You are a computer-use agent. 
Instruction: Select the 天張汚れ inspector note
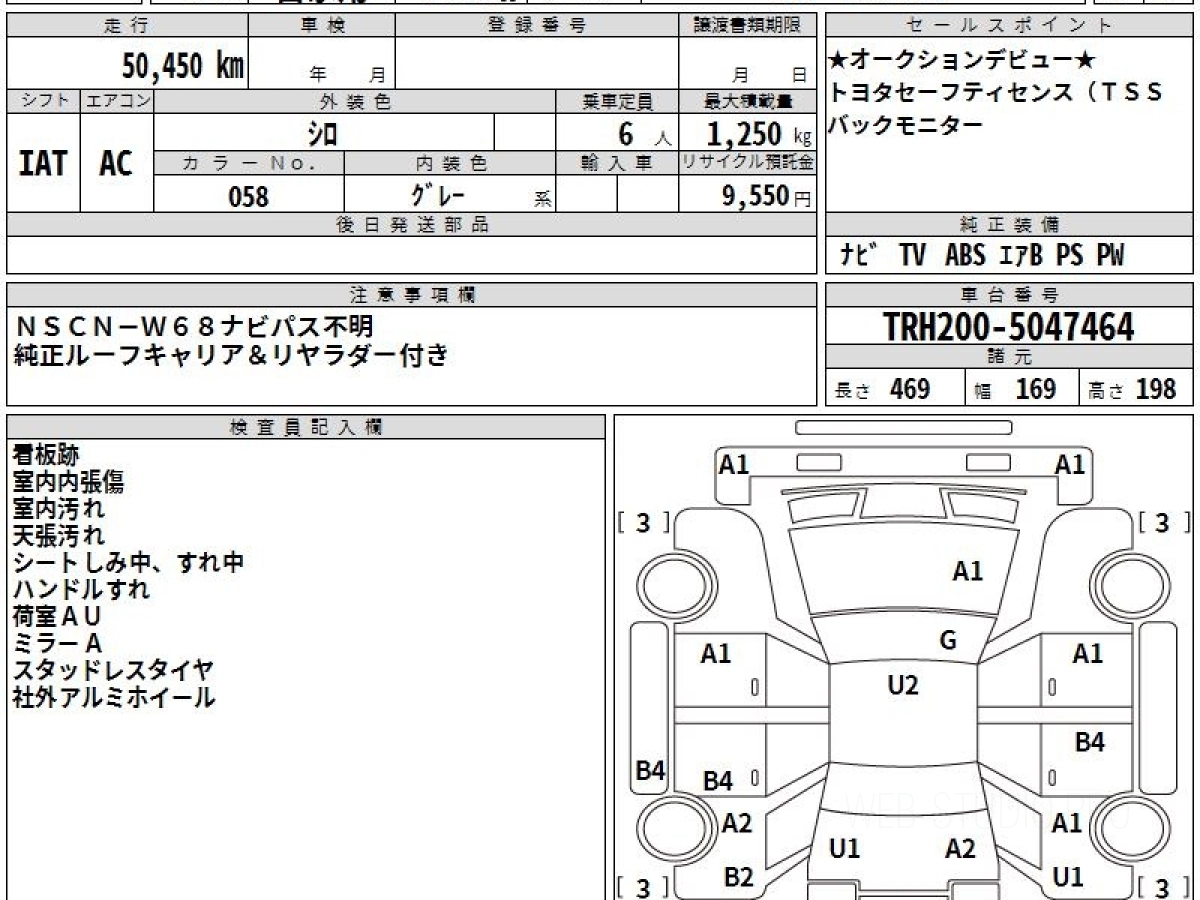58,536
